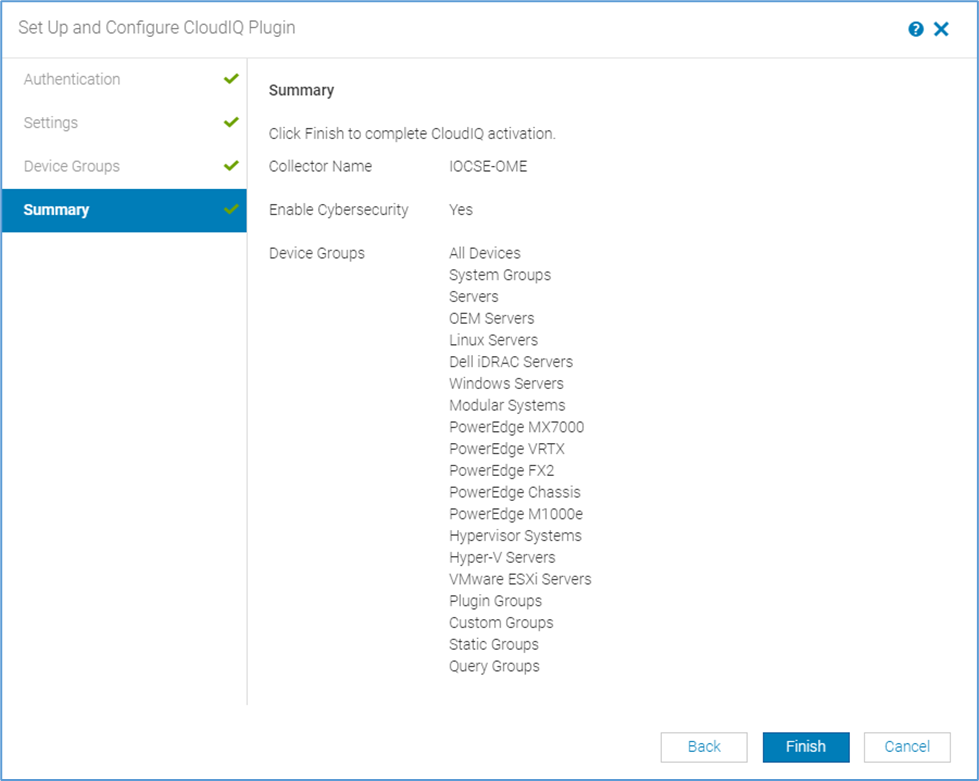This screenshot has height=781, width=979.
Task: Select the highlighted Summary step
Action: tap(56, 210)
